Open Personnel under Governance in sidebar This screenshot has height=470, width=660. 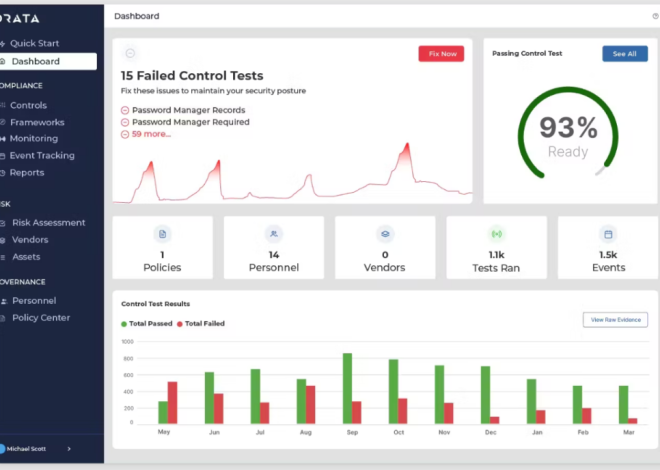point(34,301)
